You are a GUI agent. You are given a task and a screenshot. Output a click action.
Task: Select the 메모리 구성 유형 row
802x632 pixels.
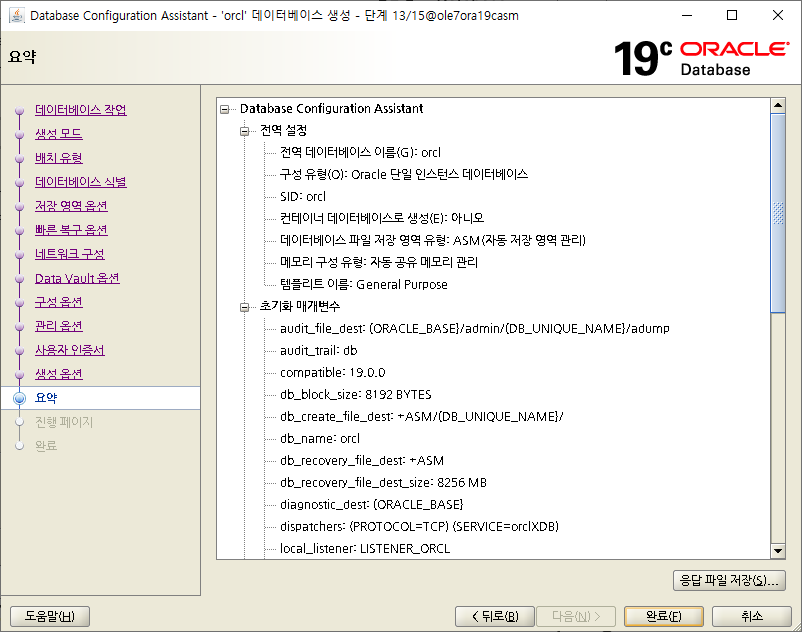[378, 262]
